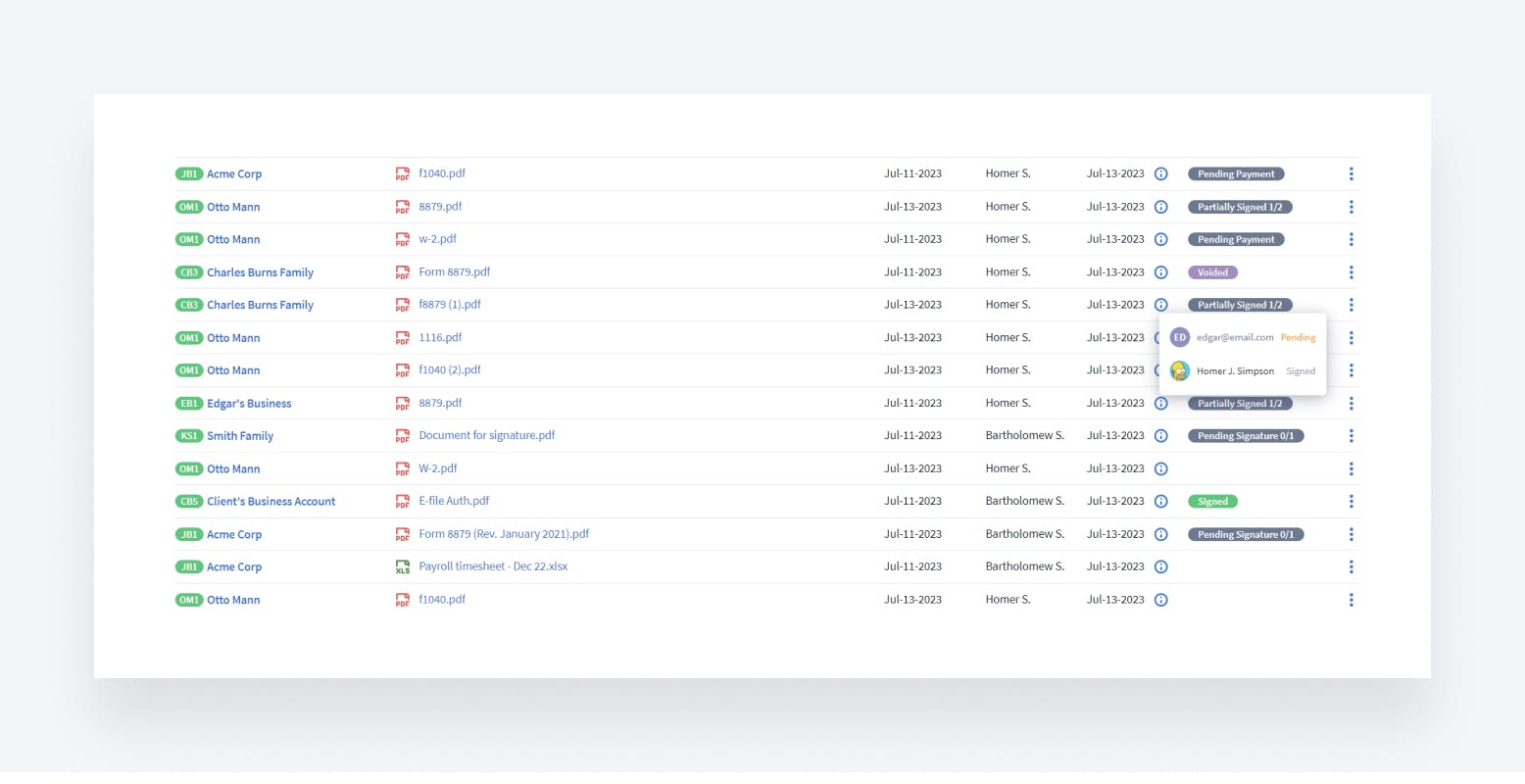This screenshot has width=1525, height=784.
Task: Click Homer J. Simpson's avatar in popup
Action: [x=1179, y=371]
